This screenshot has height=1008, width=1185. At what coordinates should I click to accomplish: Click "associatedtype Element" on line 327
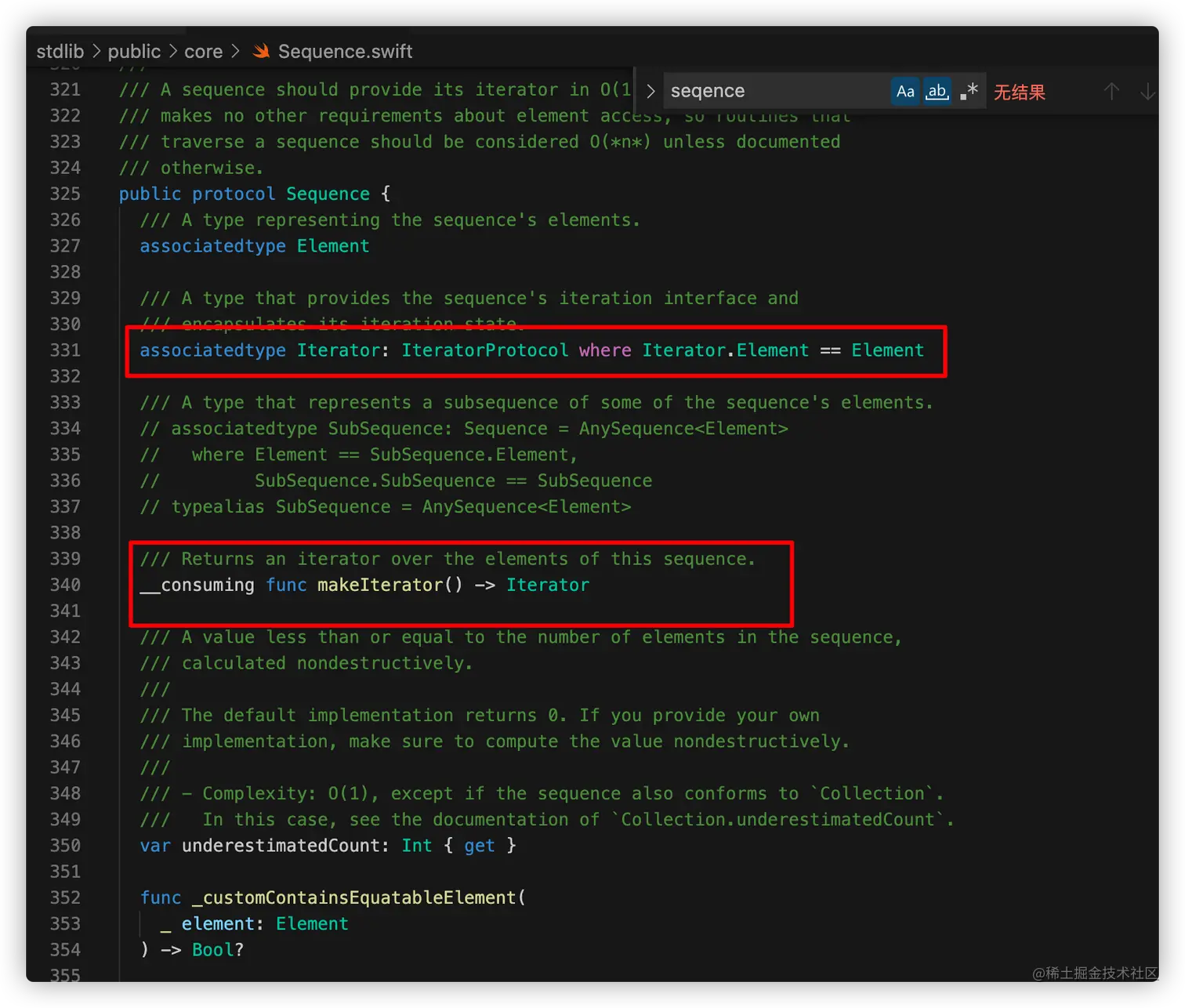click(x=255, y=246)
